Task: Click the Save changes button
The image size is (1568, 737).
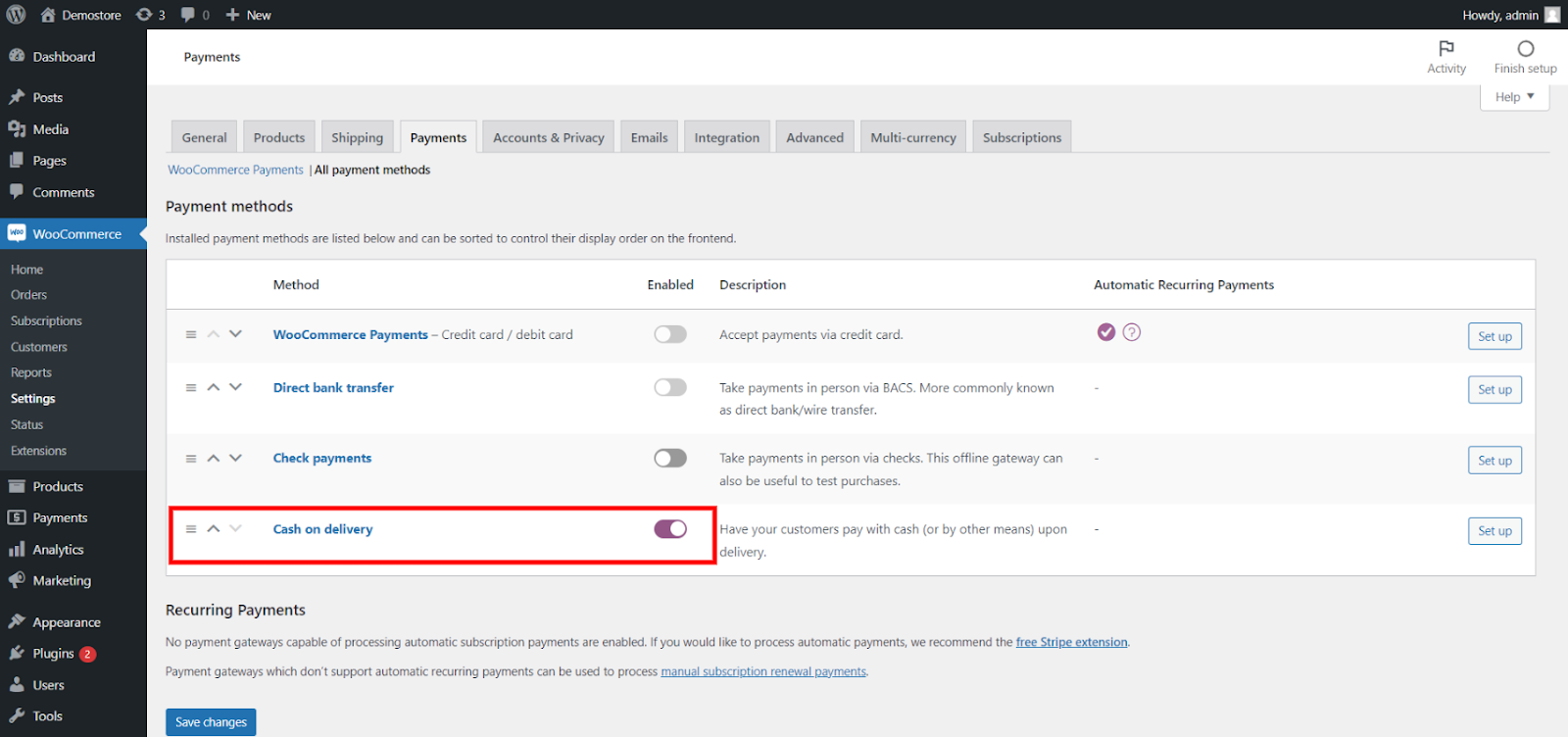Action: (211, 722)
